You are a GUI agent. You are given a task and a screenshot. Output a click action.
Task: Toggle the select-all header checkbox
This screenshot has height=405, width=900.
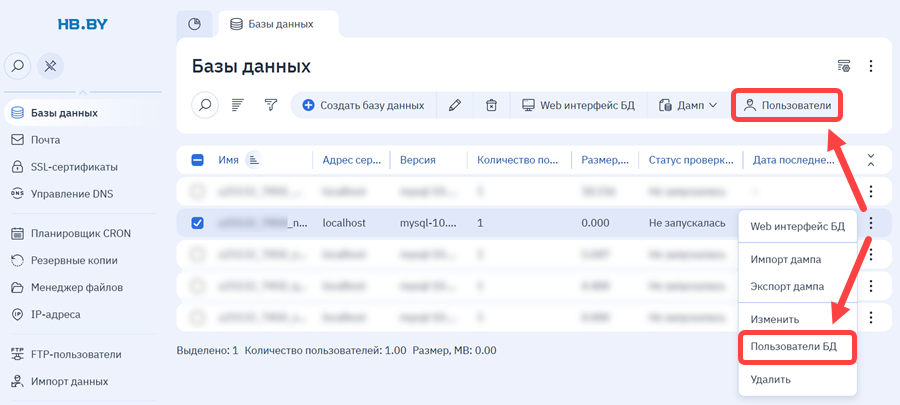tap(197, 160)
